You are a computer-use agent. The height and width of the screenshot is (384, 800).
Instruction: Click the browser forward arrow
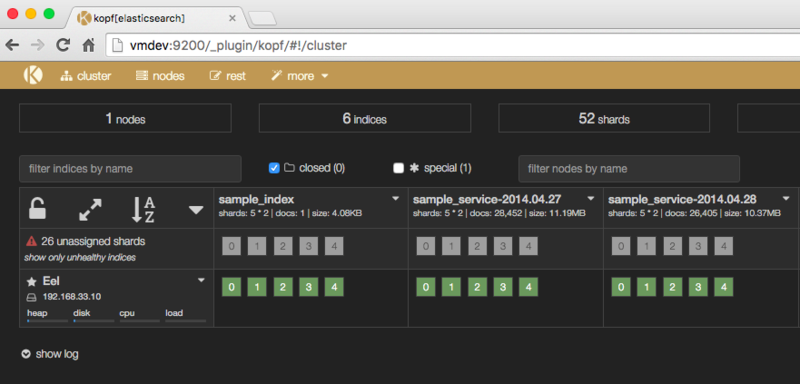coord(38,45)
